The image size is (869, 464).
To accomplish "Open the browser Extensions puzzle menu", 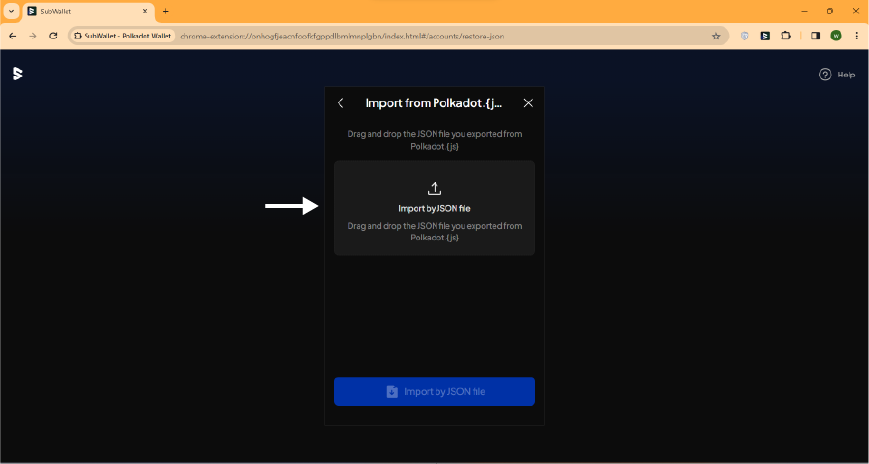I will pyautogui.click(x=786, y=35).
